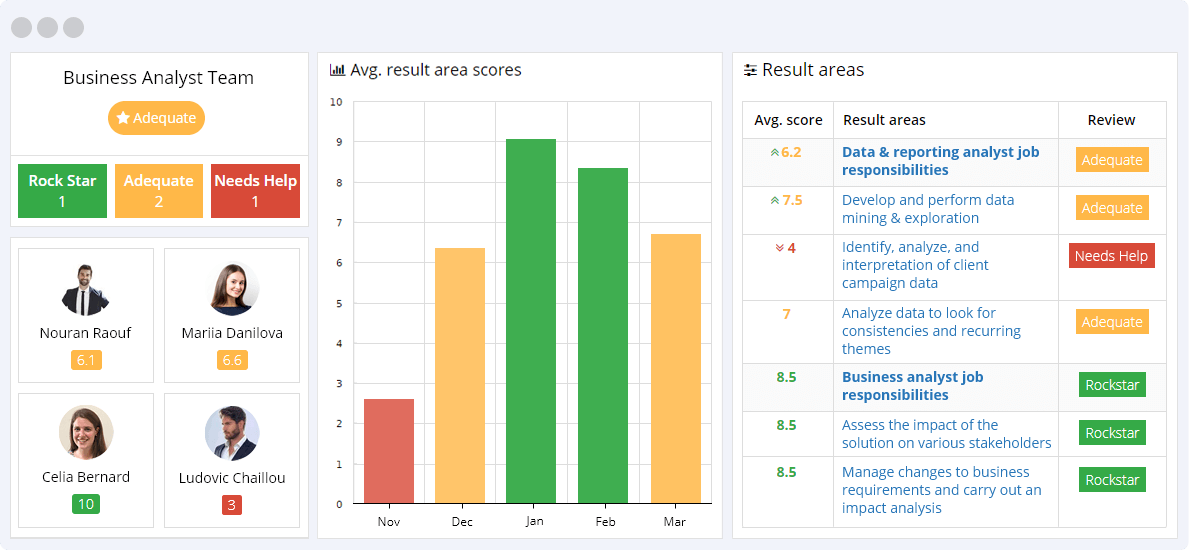Screen dimensions: 1189x550
Task: Click the sliders icon beside Result areas
Action: click(x=750, y=71)
